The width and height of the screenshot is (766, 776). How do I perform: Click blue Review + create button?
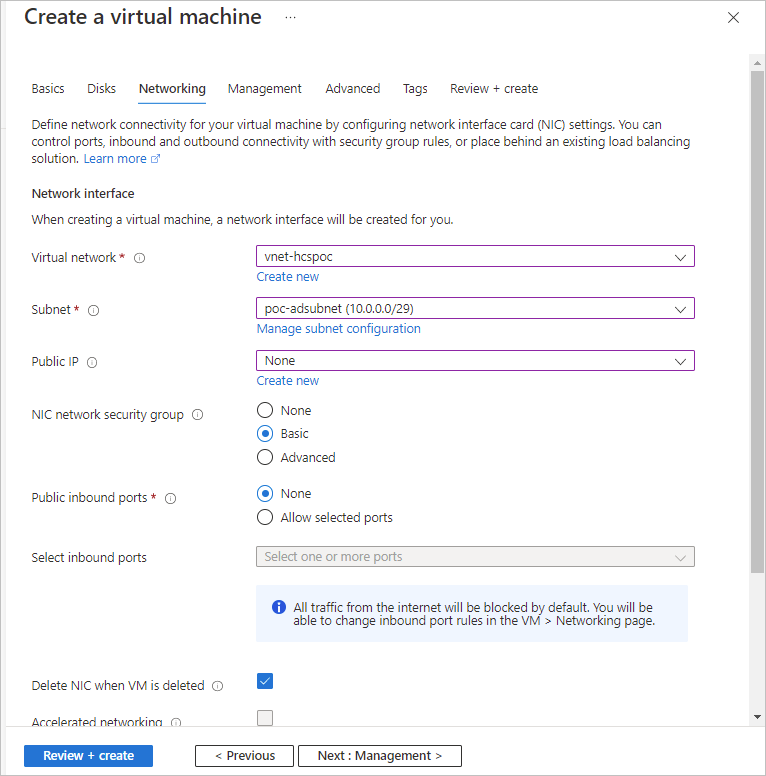tap(89, 756)
